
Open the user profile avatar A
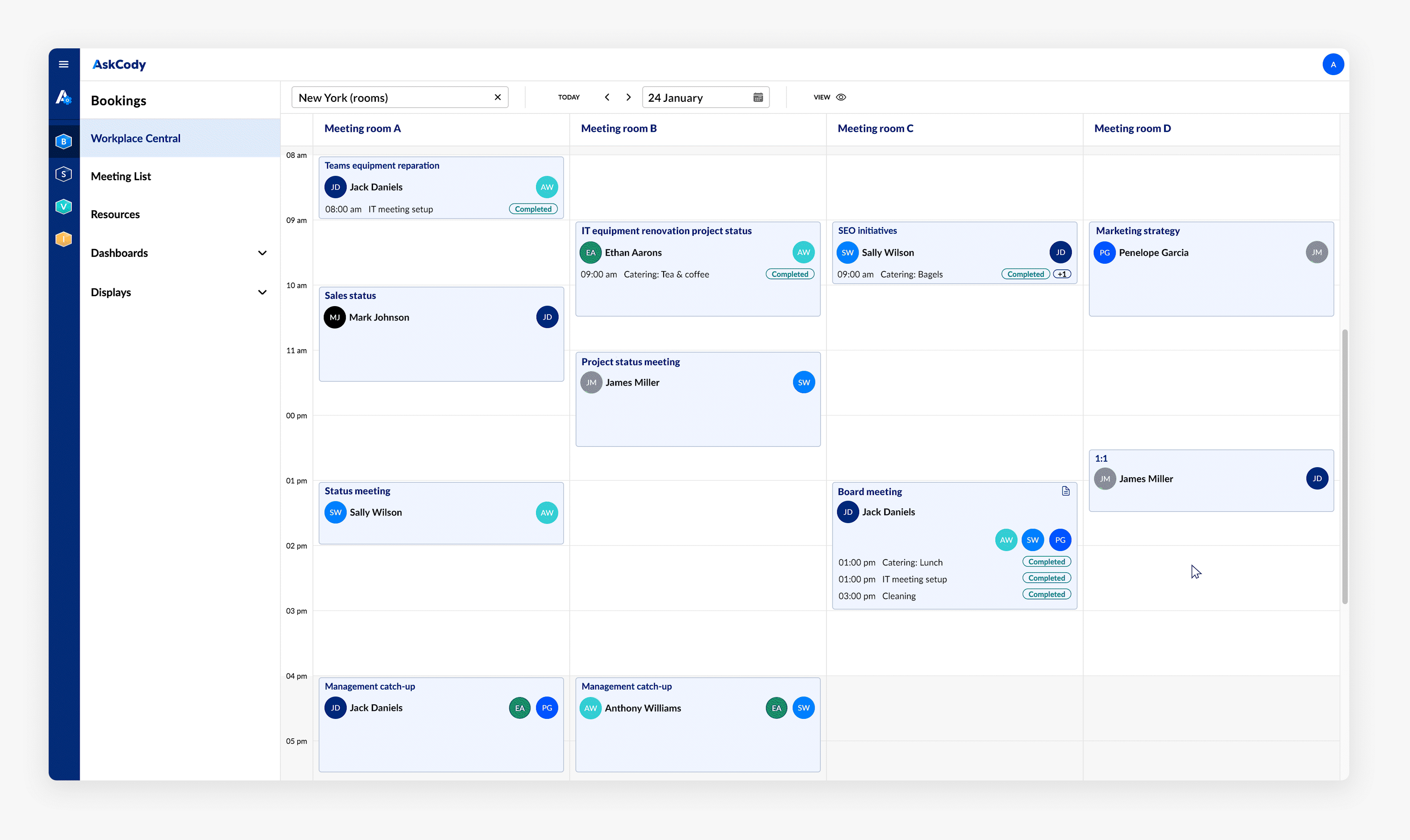click(1333, 64)
